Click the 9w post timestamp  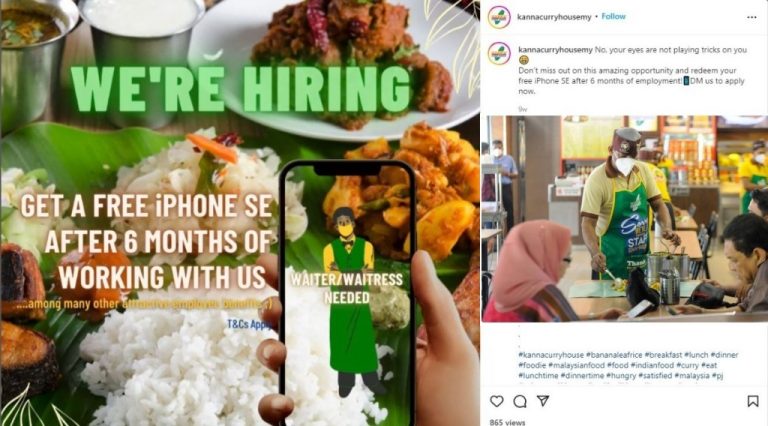pos(523,109)
